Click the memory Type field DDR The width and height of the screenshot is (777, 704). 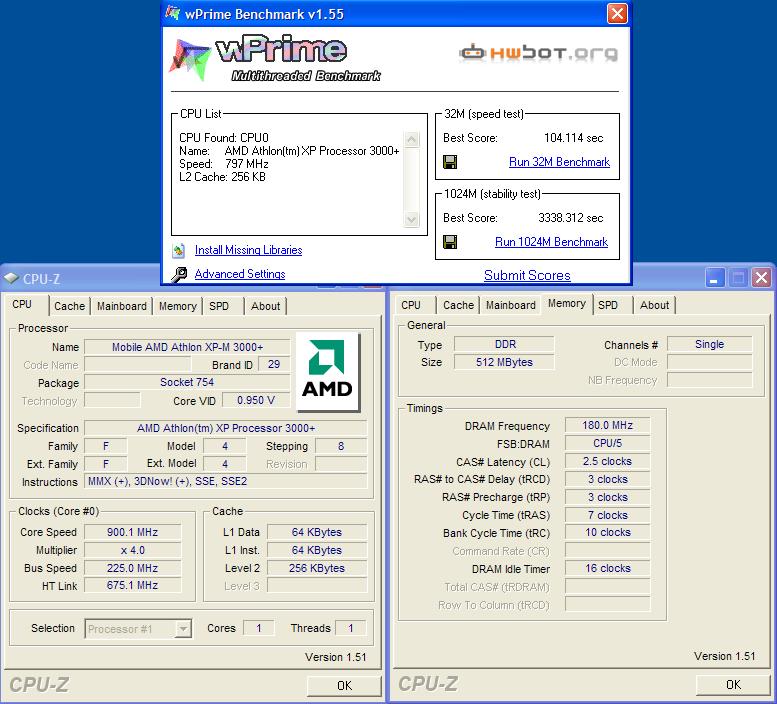pyautogui.click(x=504, y=344)
